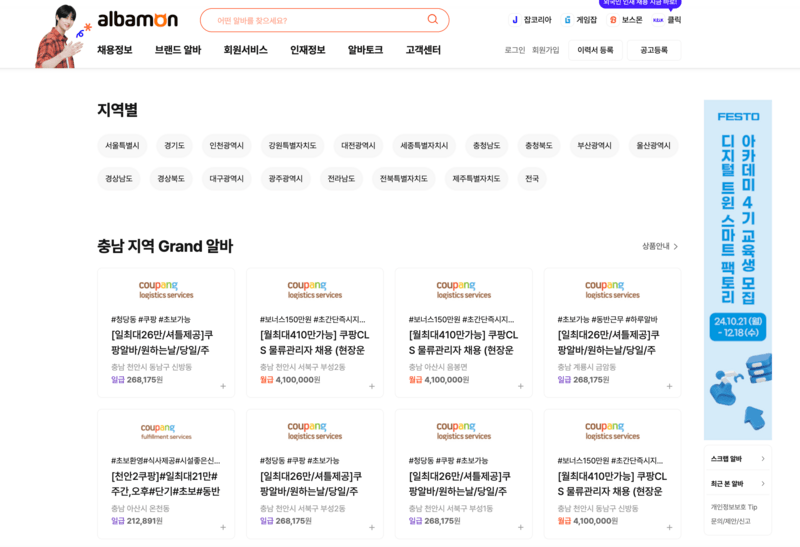
Task: Click plus icon on 부성2동 268,175원 card
Action: pyautogui.click(x=372, y=527)
